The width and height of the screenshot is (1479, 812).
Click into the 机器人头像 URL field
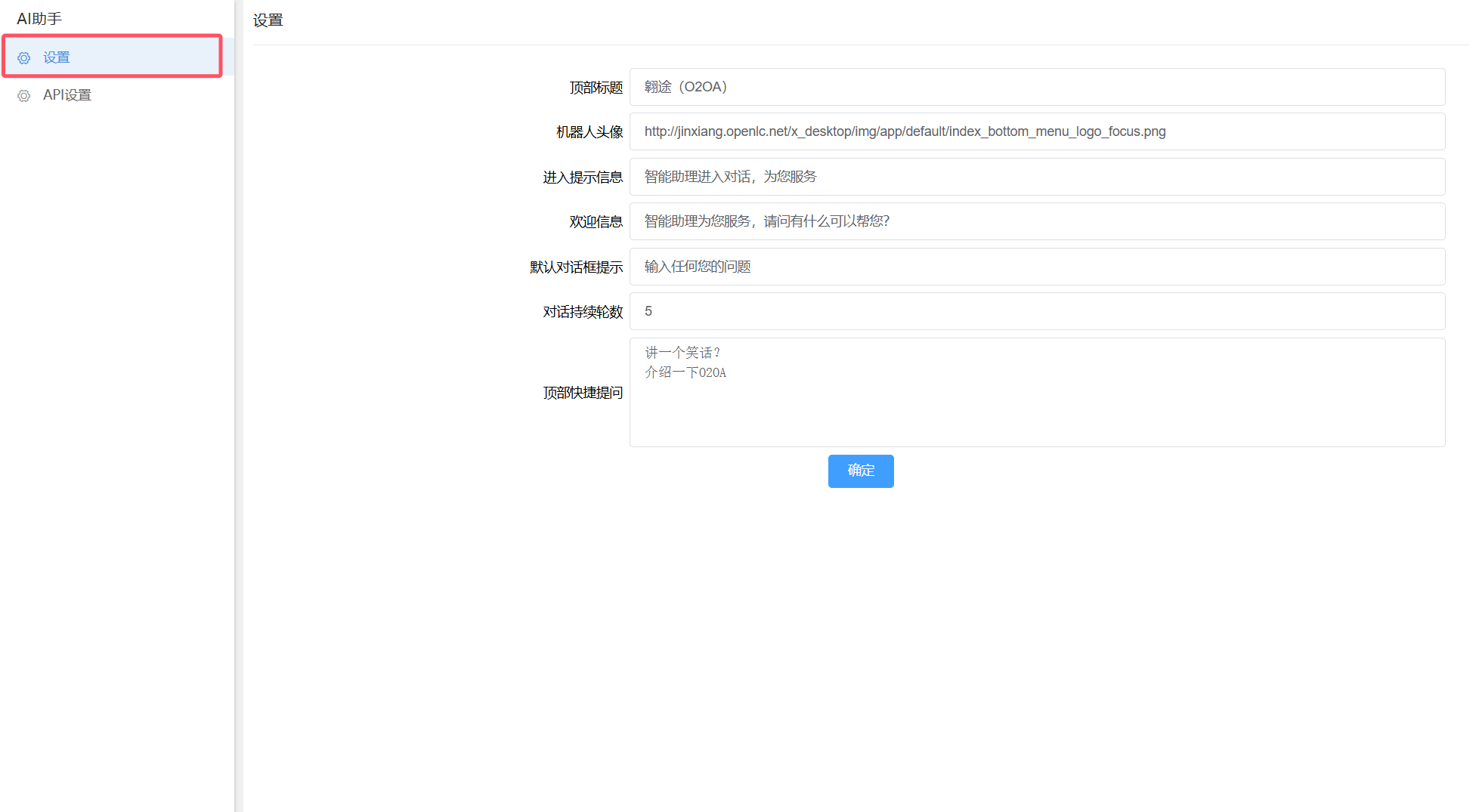[1036, 131]
